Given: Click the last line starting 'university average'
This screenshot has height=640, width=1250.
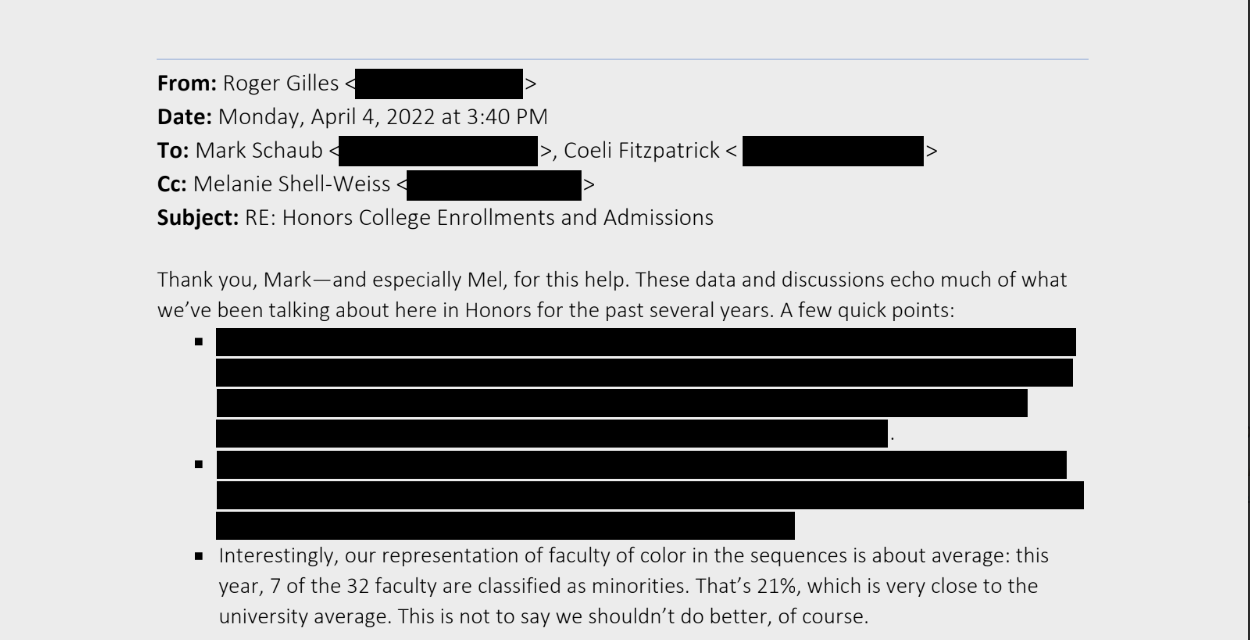Looking at the screenshot, I should [x=543, y=617].
